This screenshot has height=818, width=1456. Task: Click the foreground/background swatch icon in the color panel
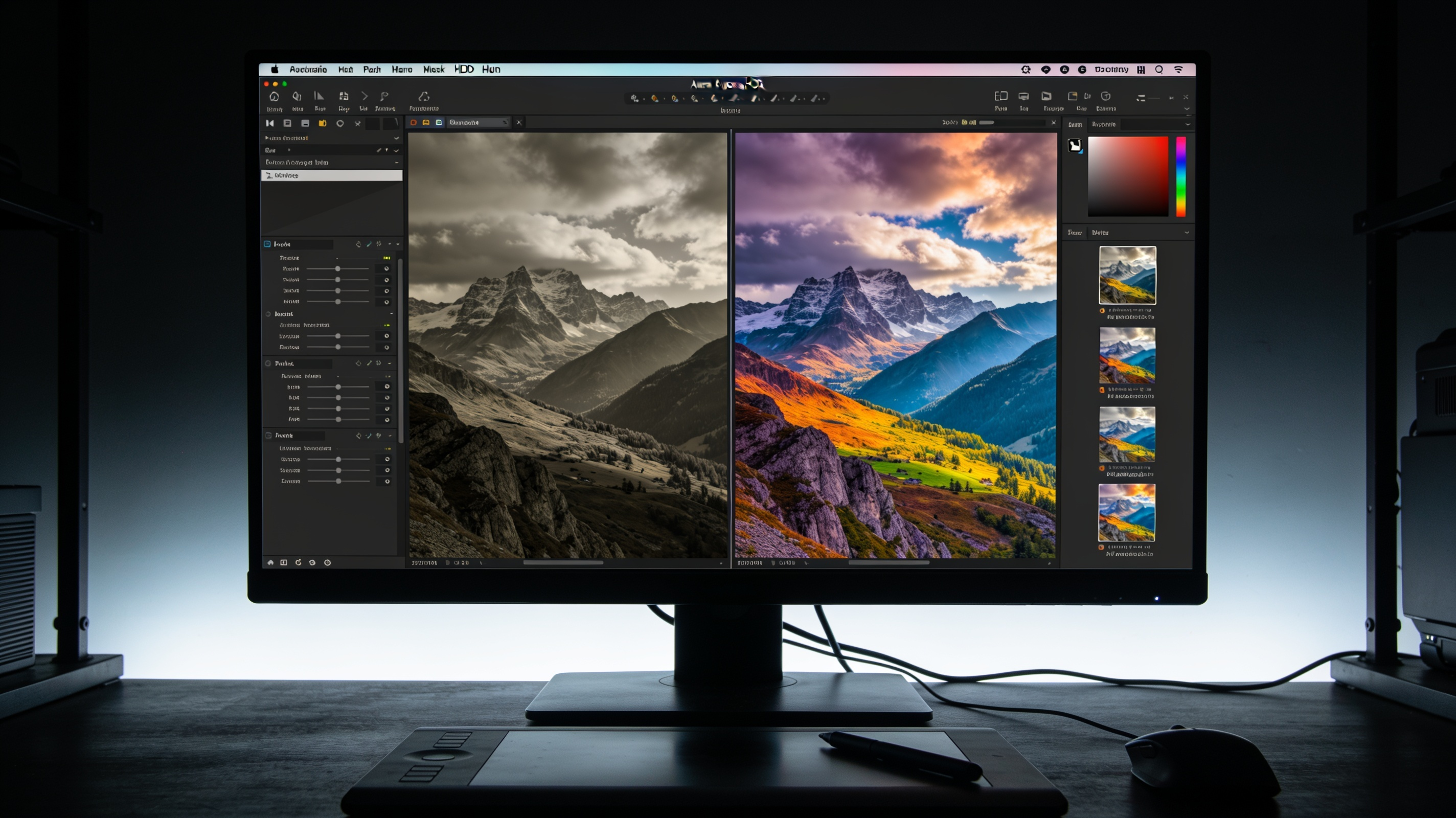[1075, 146]
